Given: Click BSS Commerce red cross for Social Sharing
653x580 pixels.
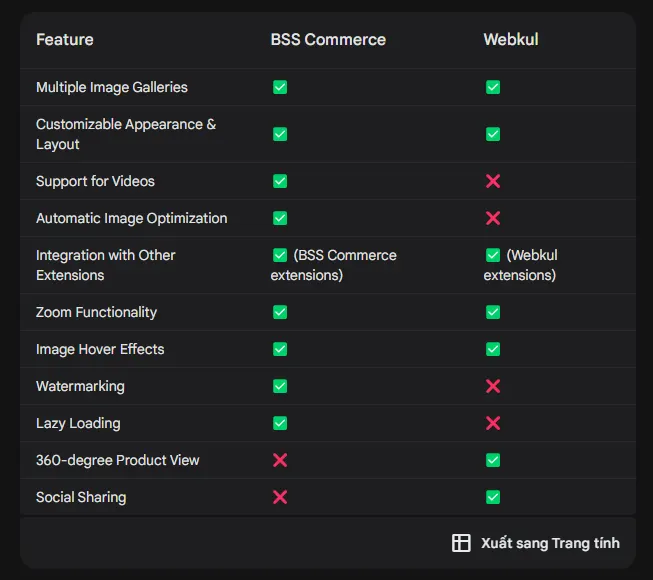Looking at the screenshot, I should pyautogui.click(x=280, y=497).
